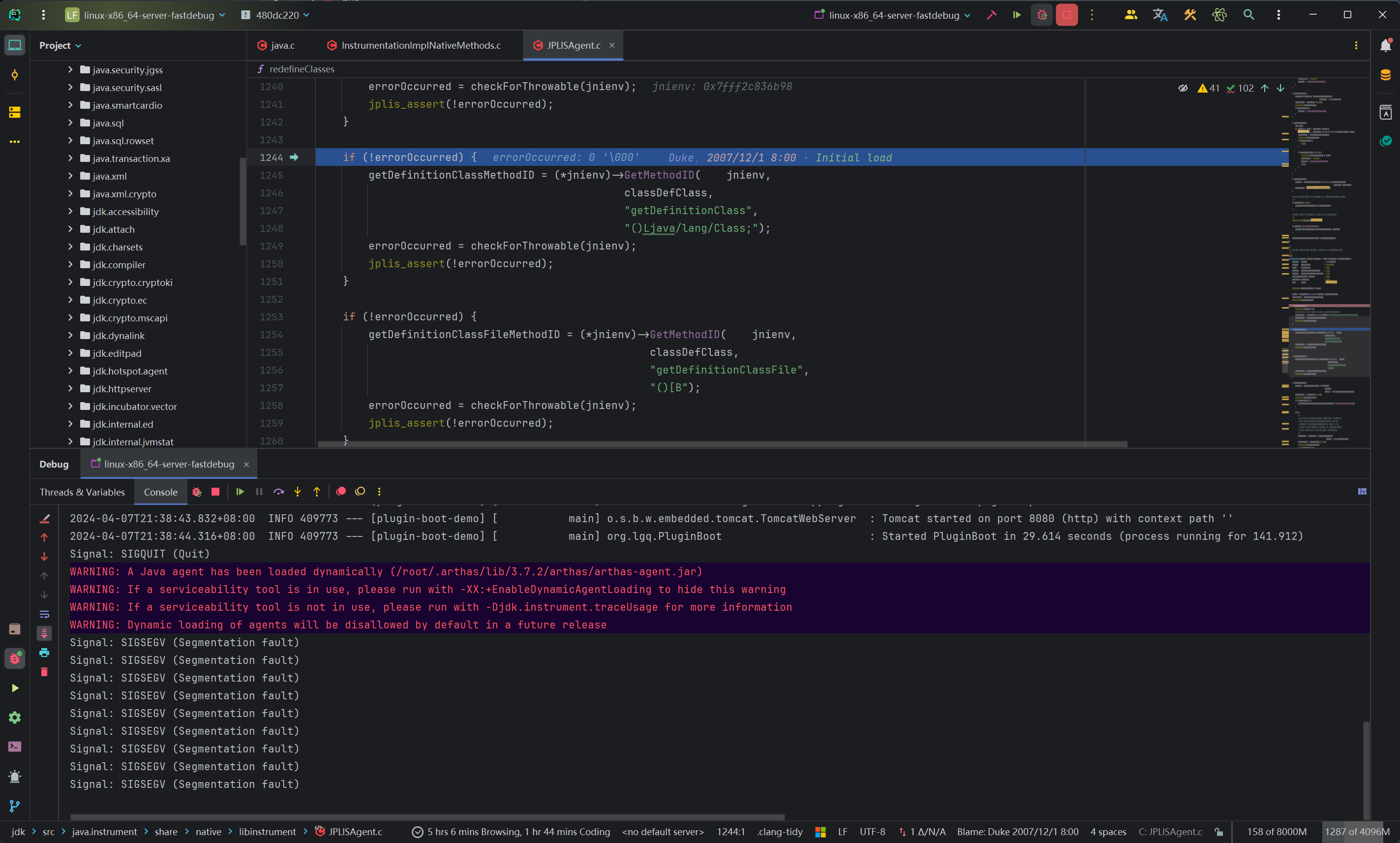Click the memory indicator 1287 of 4096M
The height and width of the screenshot is (843, 1400).
1357,832
